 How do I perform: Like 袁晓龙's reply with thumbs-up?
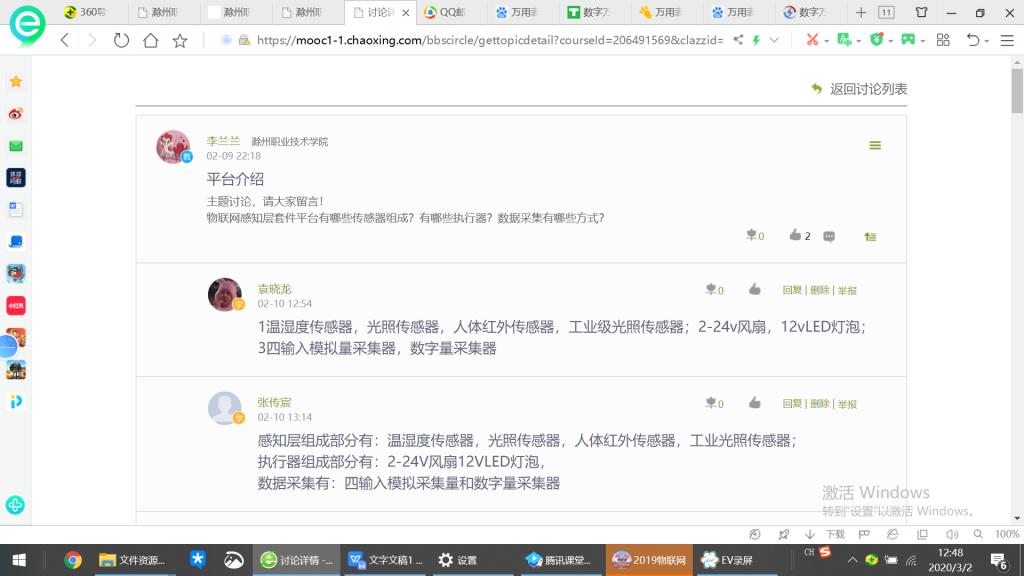(x=754, y=290)
